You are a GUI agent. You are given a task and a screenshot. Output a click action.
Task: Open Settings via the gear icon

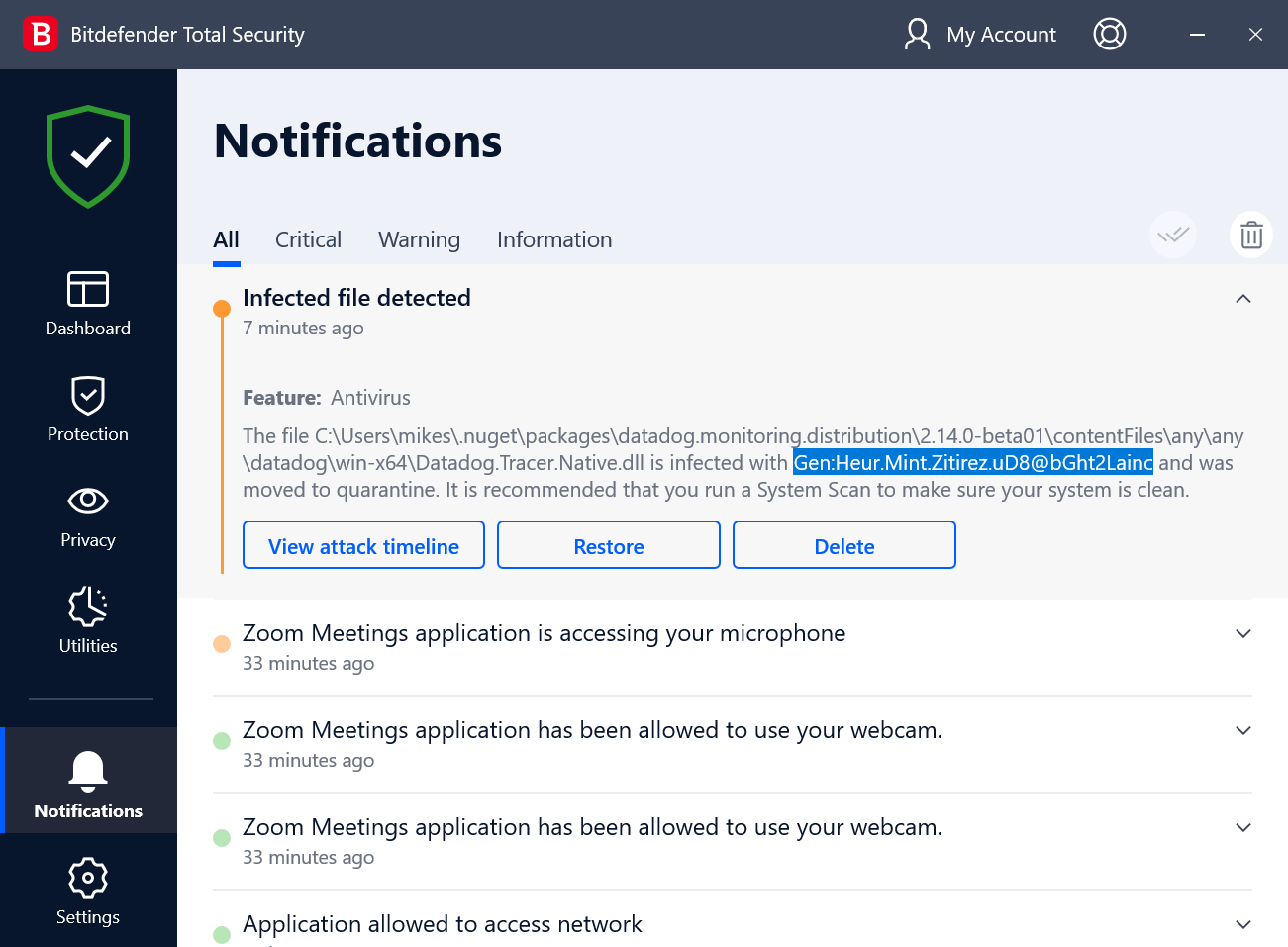coord(87,877)
